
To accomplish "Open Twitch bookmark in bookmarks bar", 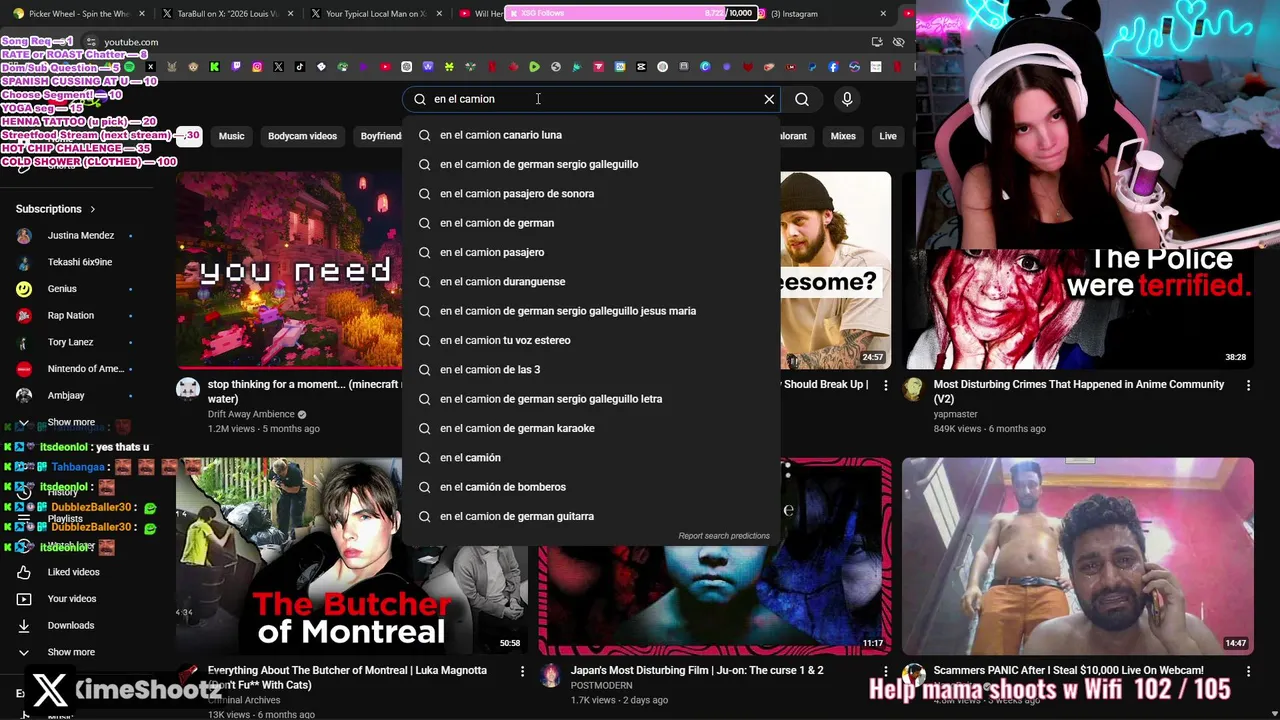I will pos(236,67).
